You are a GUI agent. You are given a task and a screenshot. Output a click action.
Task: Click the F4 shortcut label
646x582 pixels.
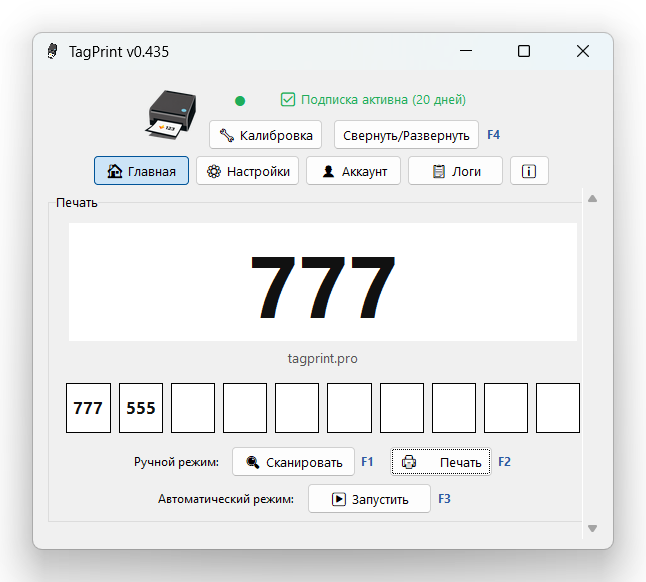(494, 135)
